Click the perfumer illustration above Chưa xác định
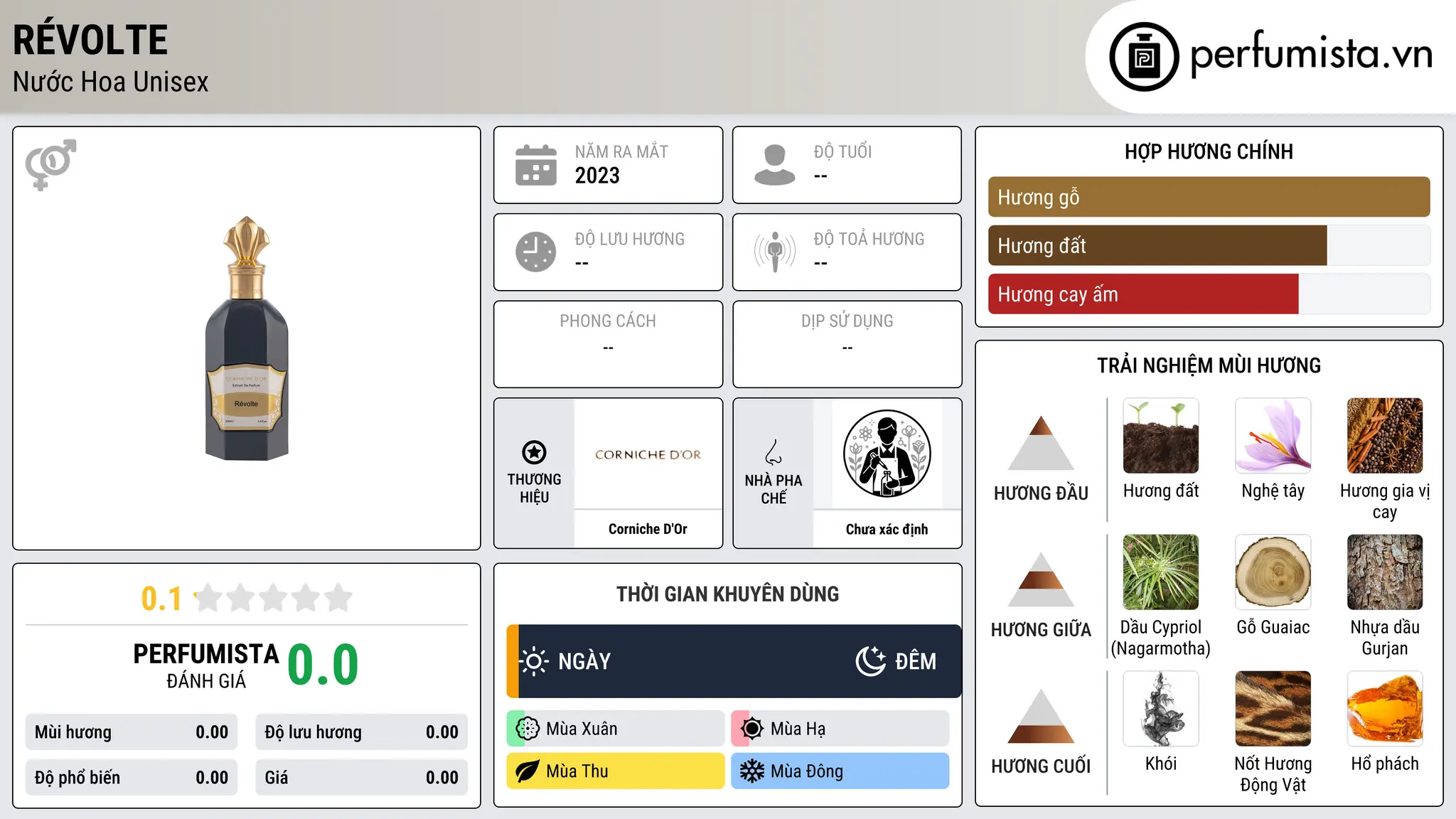Image resolution: width=1456 pixels, height=819 pixels. 887,454
